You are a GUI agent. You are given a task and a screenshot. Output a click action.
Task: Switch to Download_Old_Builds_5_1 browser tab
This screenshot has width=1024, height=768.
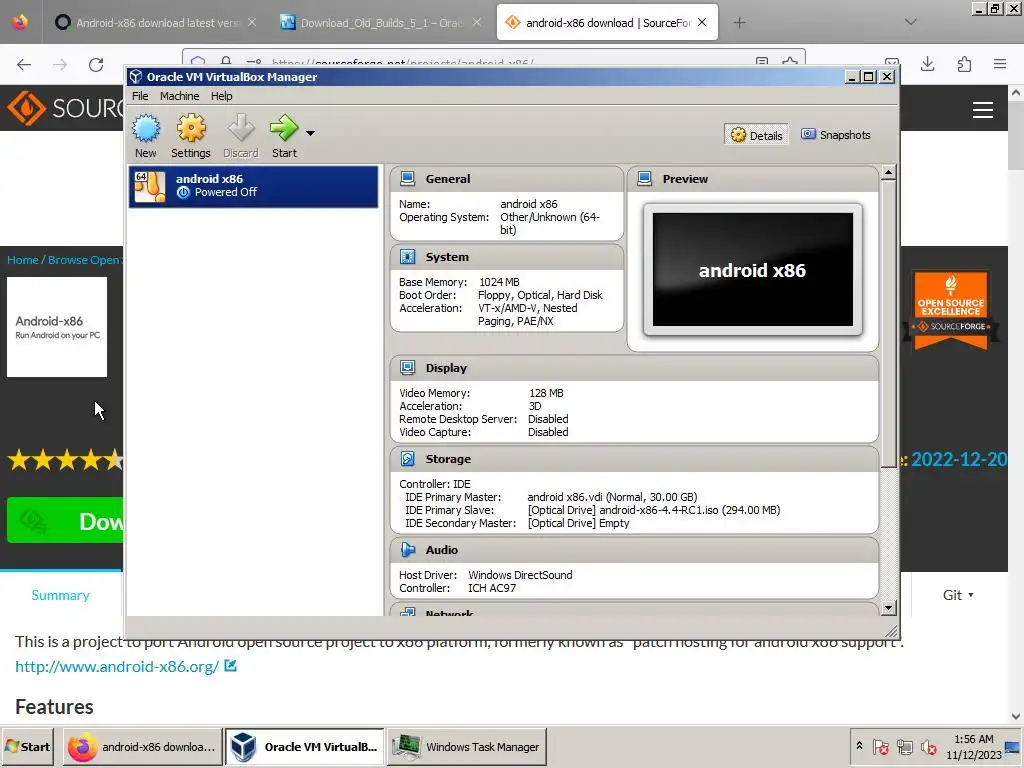[x=380, y=23]
